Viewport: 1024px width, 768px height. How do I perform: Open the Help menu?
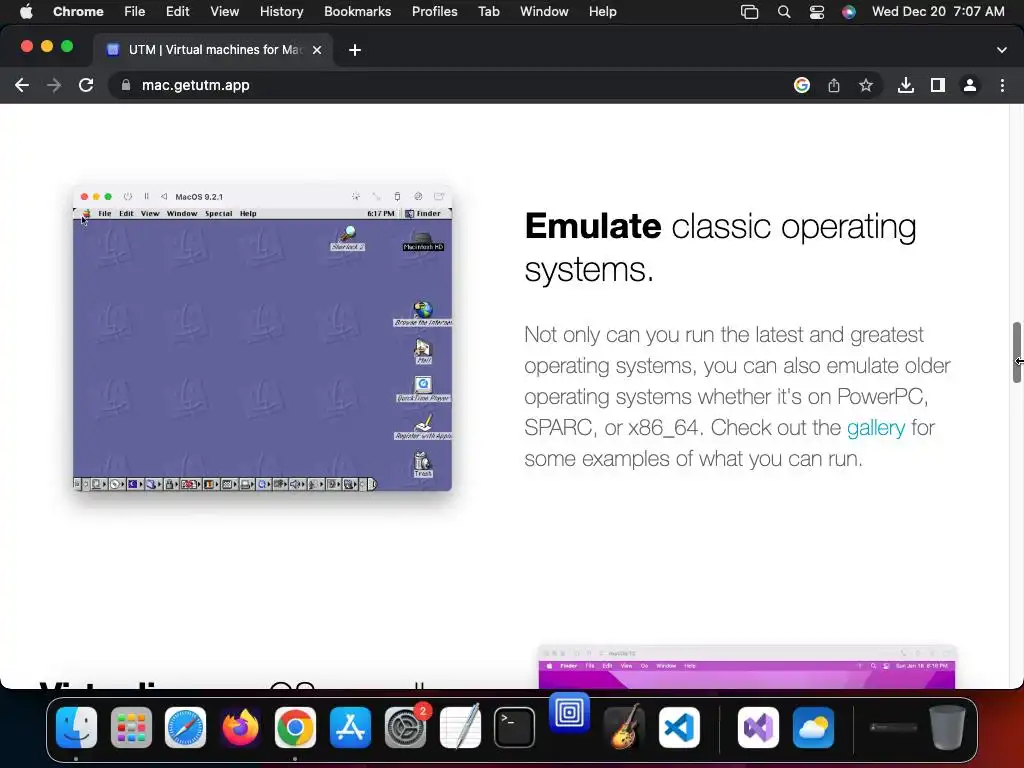point(602,12)
